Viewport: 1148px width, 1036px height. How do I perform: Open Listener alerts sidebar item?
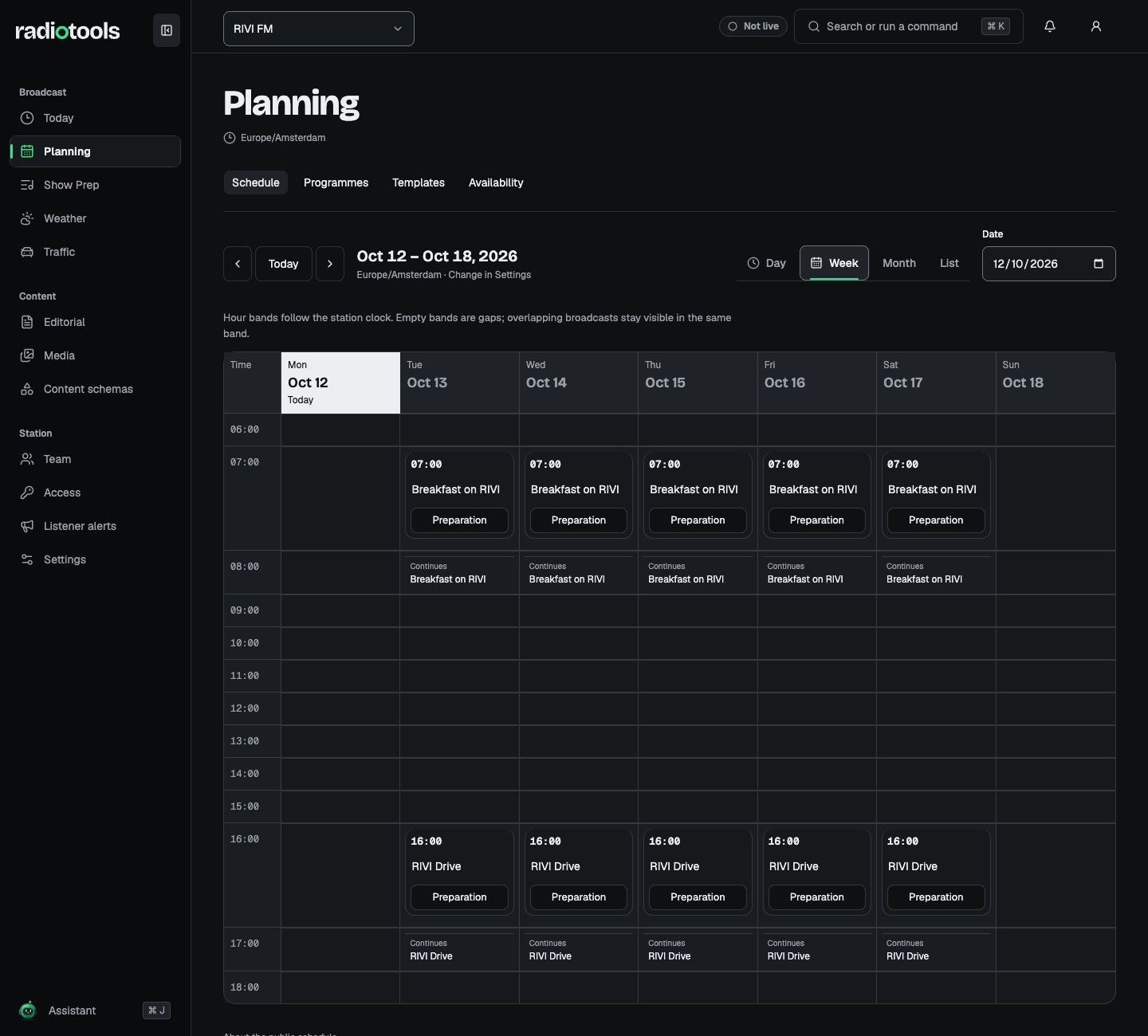pos(95,526)
